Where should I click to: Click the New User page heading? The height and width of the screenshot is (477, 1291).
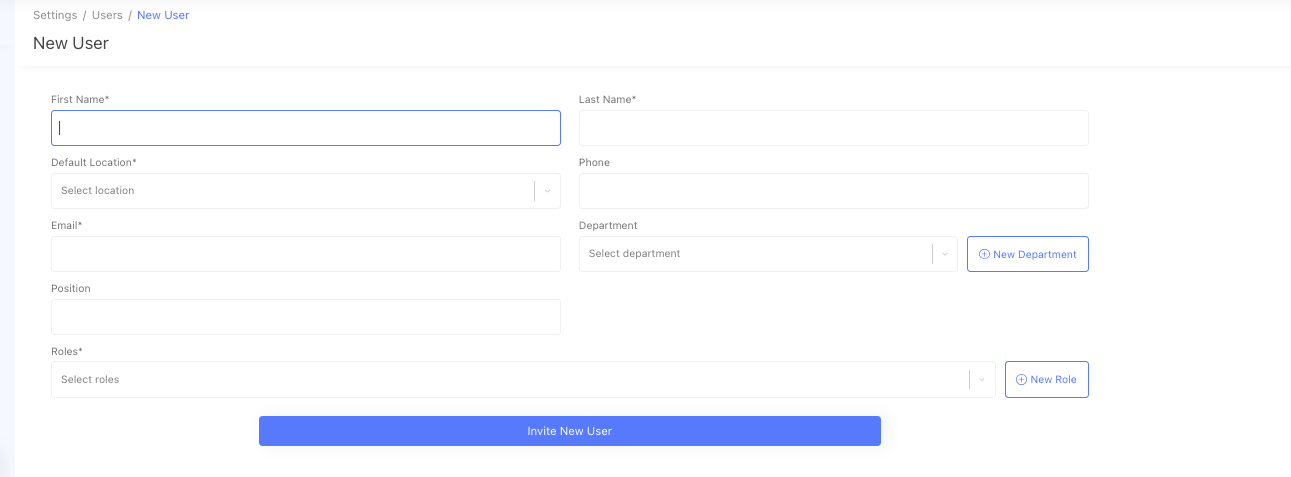[x=71, y=43]
